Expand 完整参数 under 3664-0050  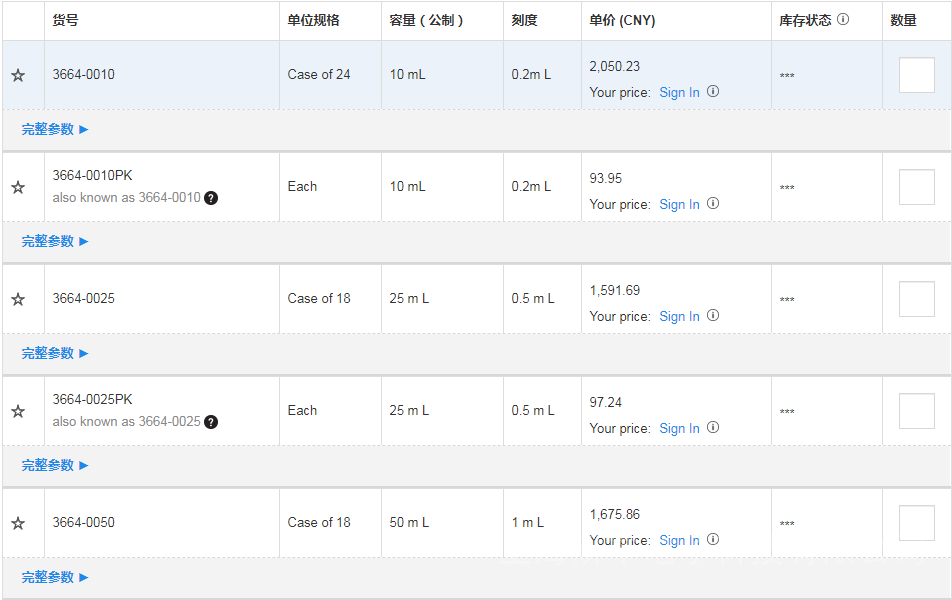55,577
